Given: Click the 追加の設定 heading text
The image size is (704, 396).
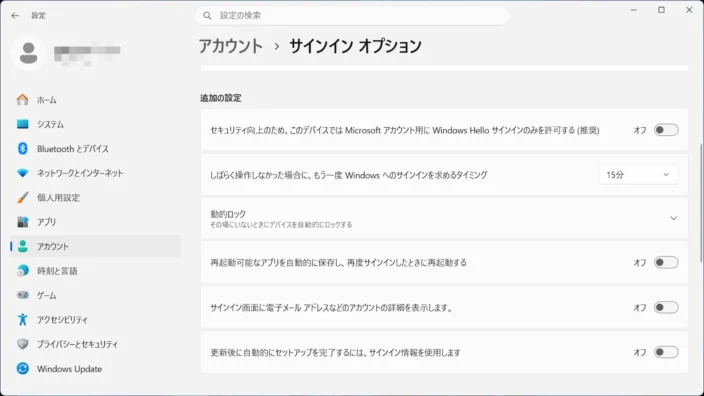Looking at the screenshot, I should coord(220,98).
